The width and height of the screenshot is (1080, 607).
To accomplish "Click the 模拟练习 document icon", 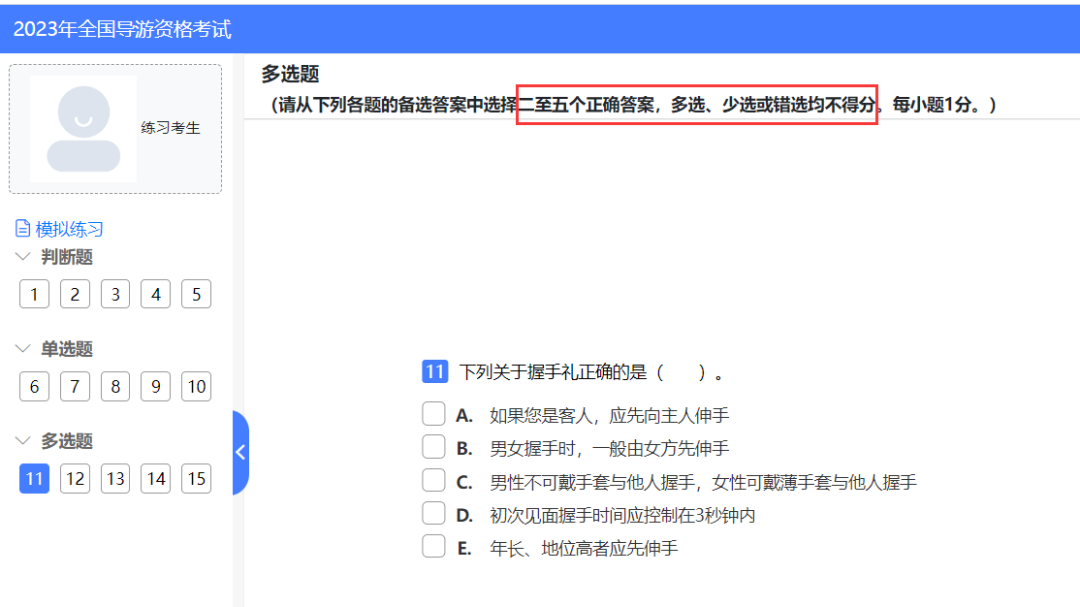I will click(23, 228).
